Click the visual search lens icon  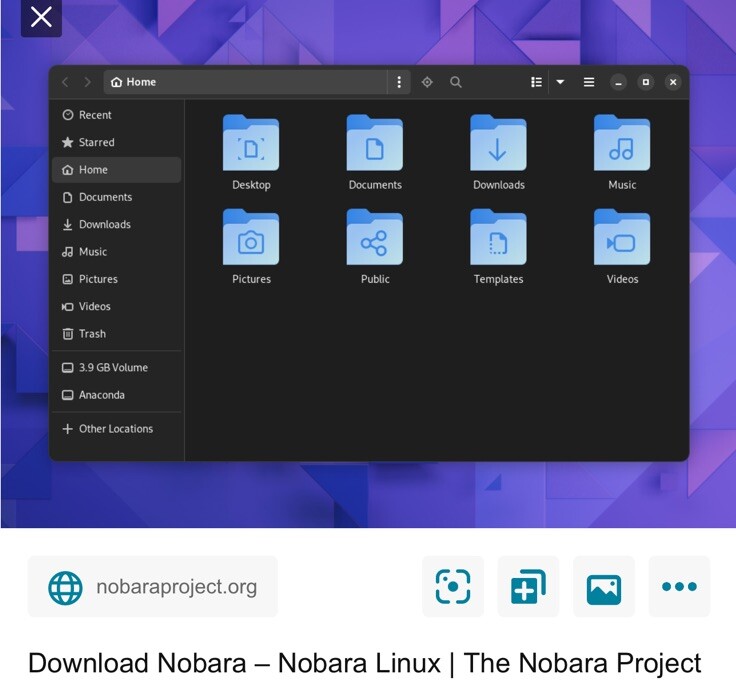453,586
